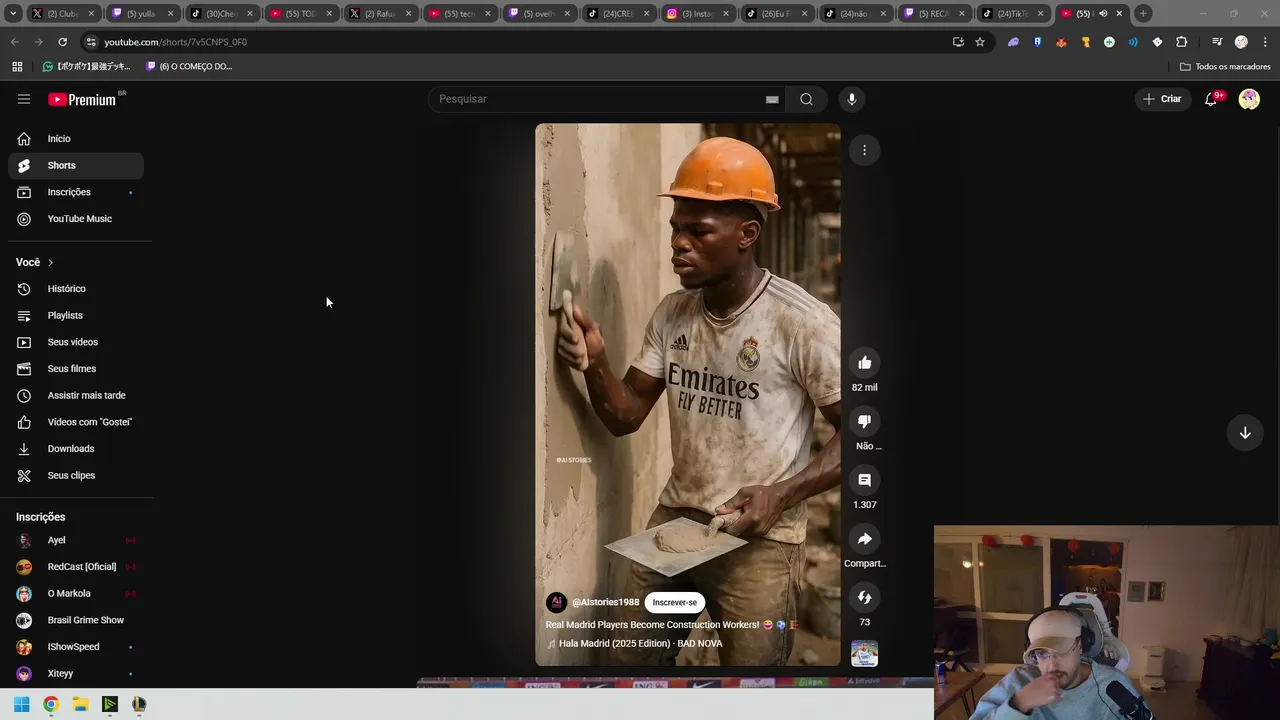Close the active YouTube tab
The height and width of the screenshot is (720, 1280).
click(1119, 14)
